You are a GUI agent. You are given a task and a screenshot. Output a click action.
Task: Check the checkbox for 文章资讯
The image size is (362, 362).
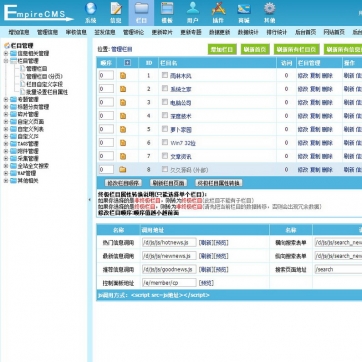pos(165,156)
